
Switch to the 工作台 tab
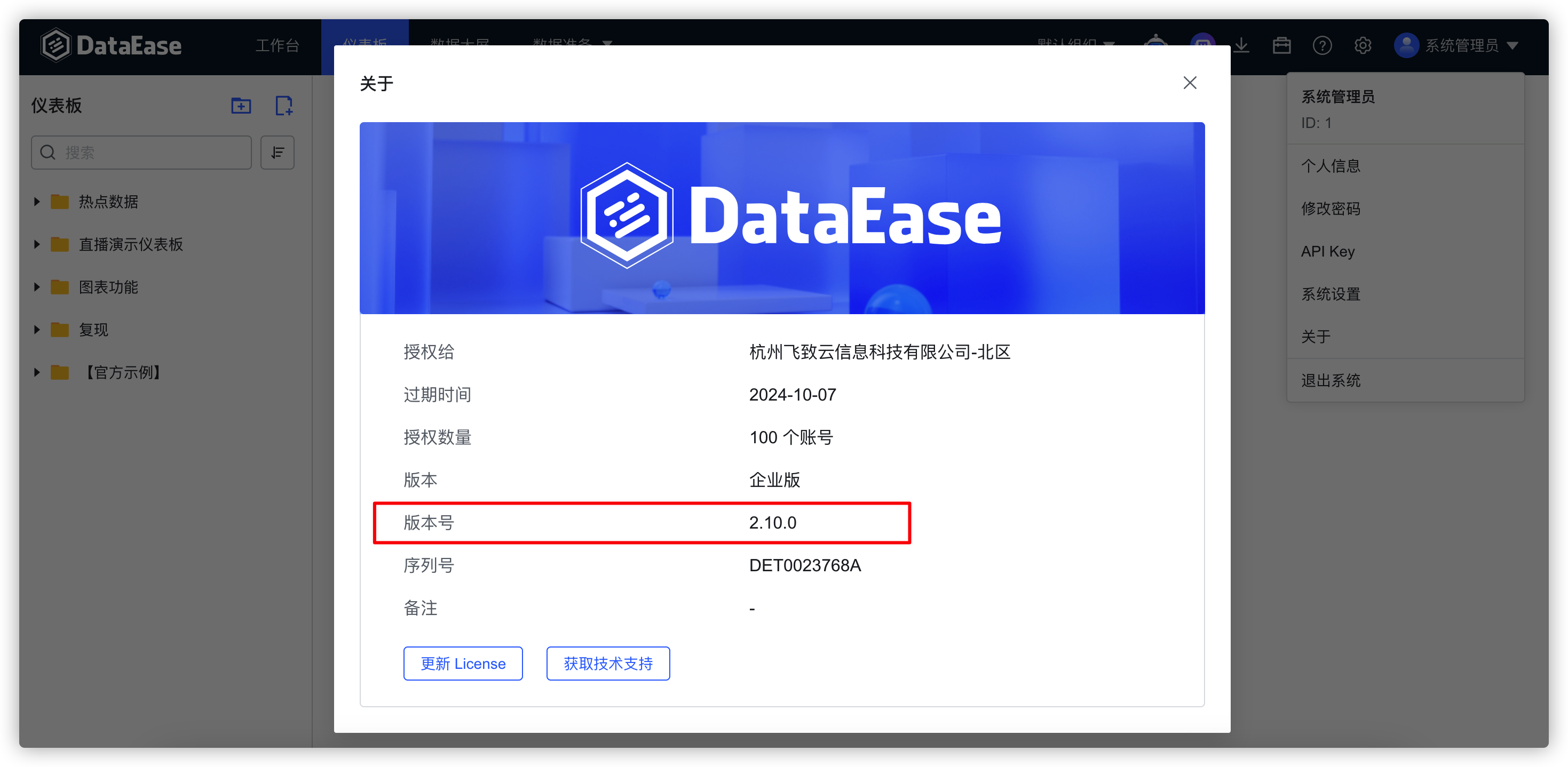click(x=278, y=44)
